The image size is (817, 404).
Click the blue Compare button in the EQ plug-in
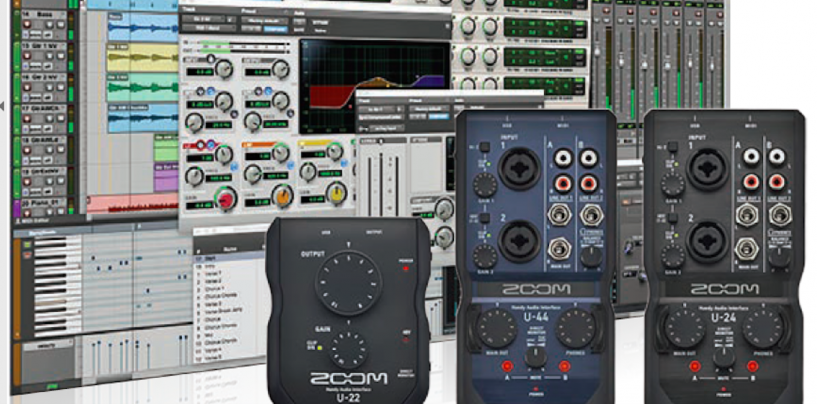click(276, 30)
